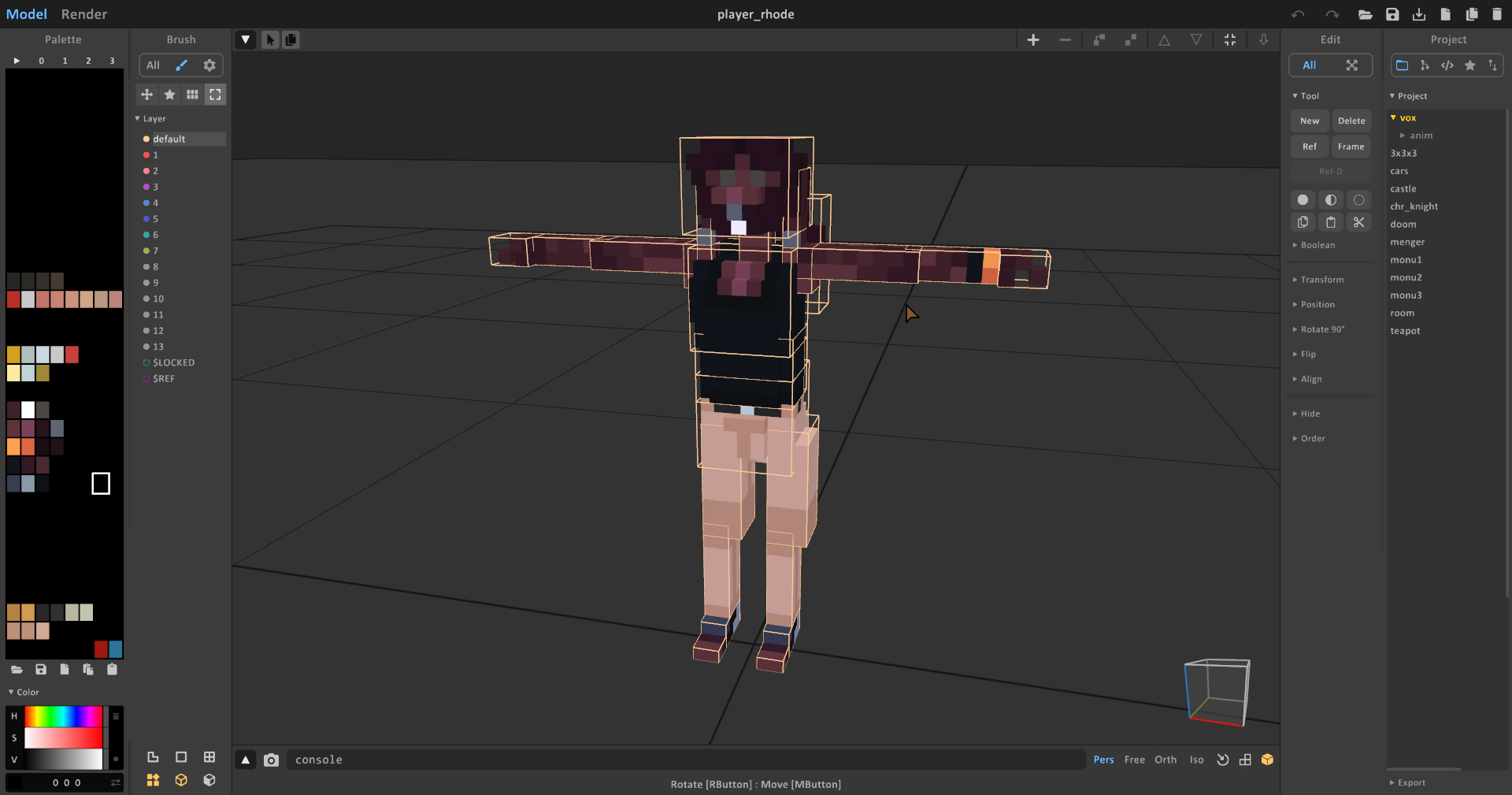
Task: Switch camera to Orth mode
Action: coord(1165,760)
